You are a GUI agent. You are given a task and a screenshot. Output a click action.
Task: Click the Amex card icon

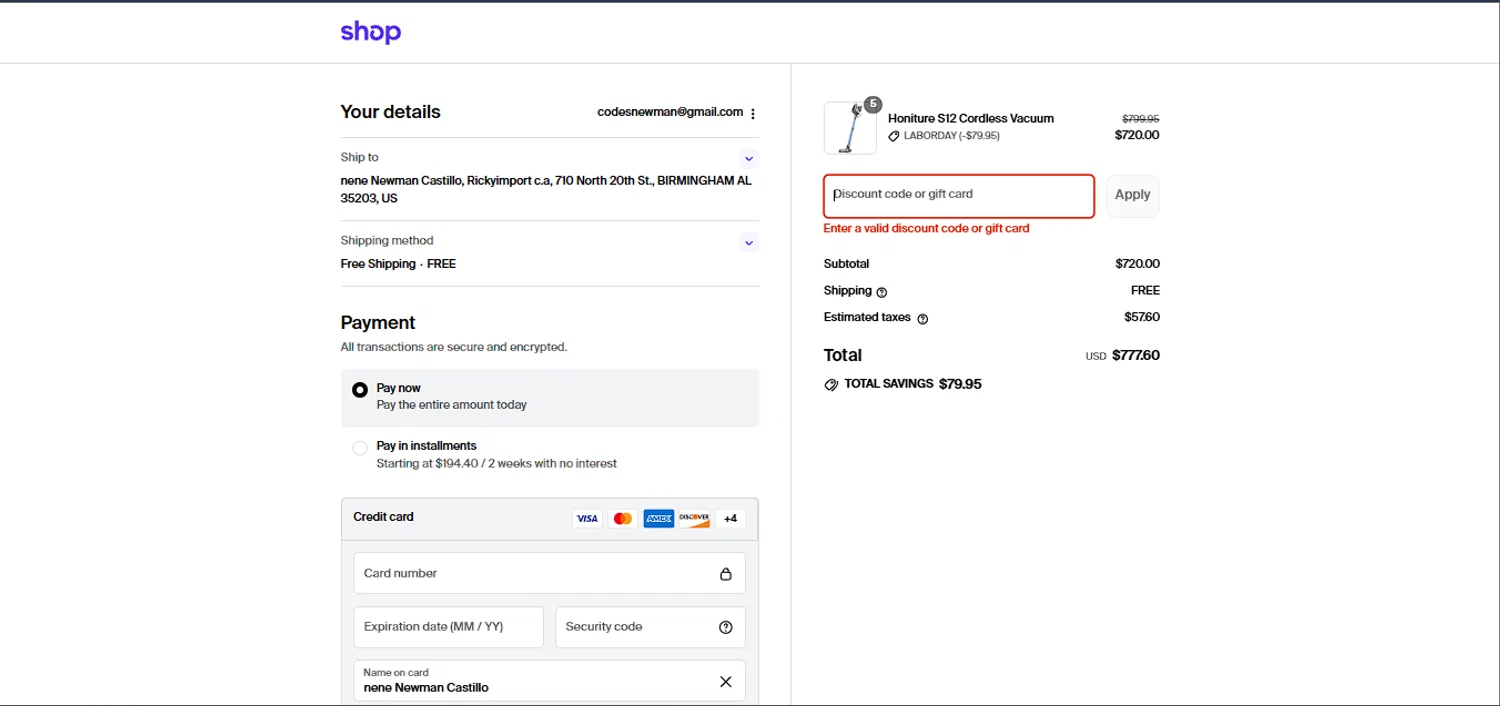click(658, 518)
